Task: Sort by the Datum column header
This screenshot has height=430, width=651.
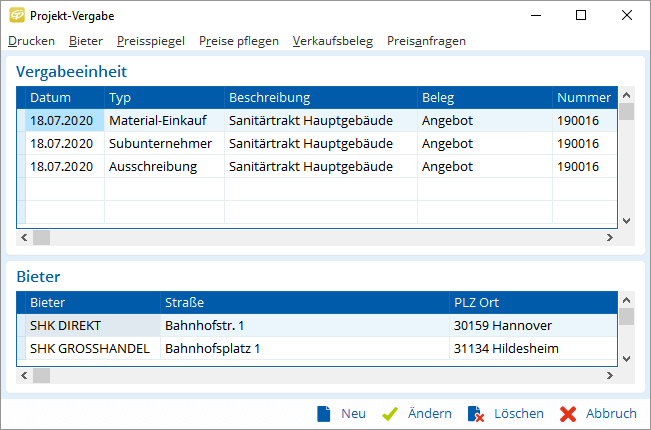Action: (50, 97)
